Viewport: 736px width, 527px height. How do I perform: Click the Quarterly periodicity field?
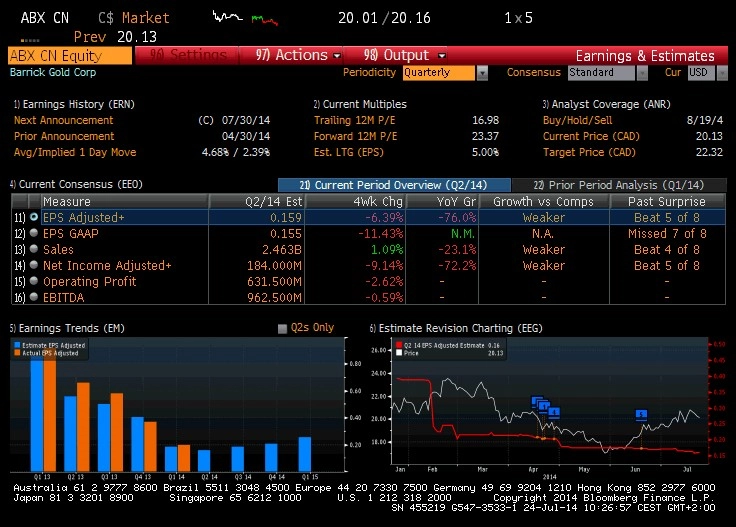439,73
